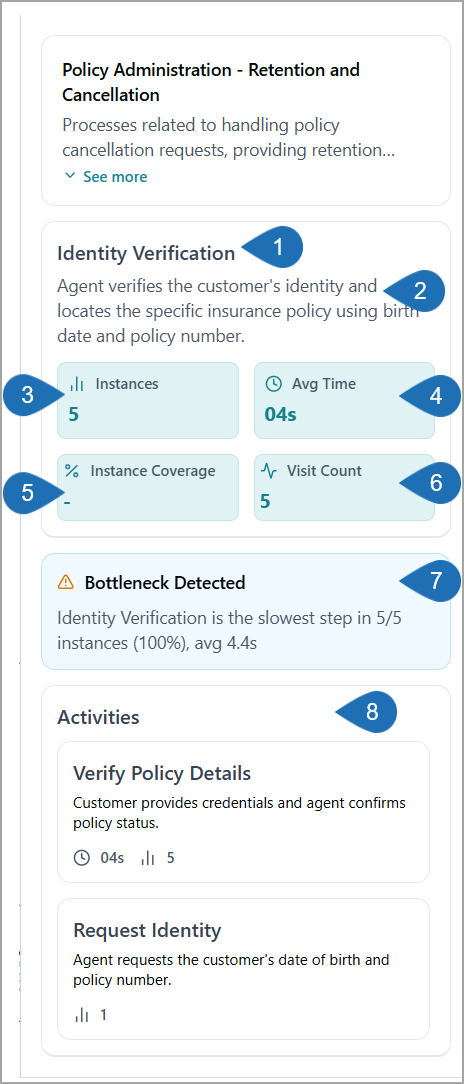Viewport: 464px width, 1084px height.
Task: Click the Instance Coverage percent icon
Action: click(72, 471)
